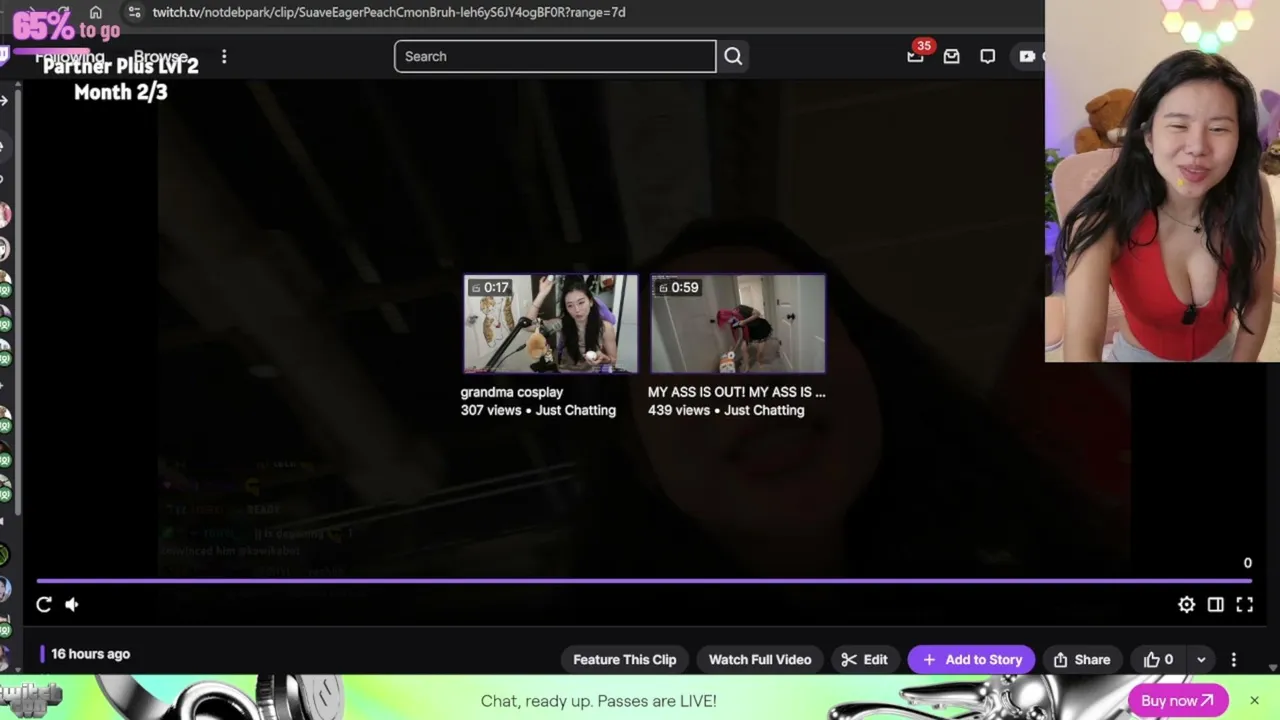
Task: Replay the clip with the replay icon
Action: [x=44, y=604]
